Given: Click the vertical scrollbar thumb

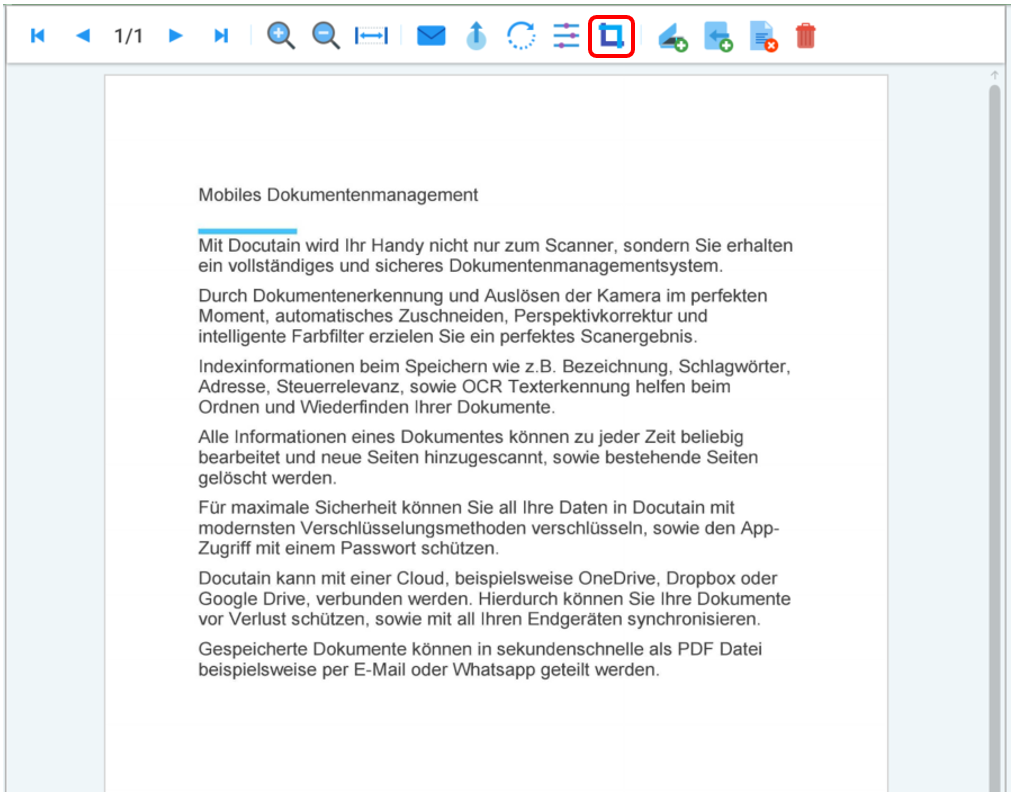Looking at the screenshot, I should point(994,400).
